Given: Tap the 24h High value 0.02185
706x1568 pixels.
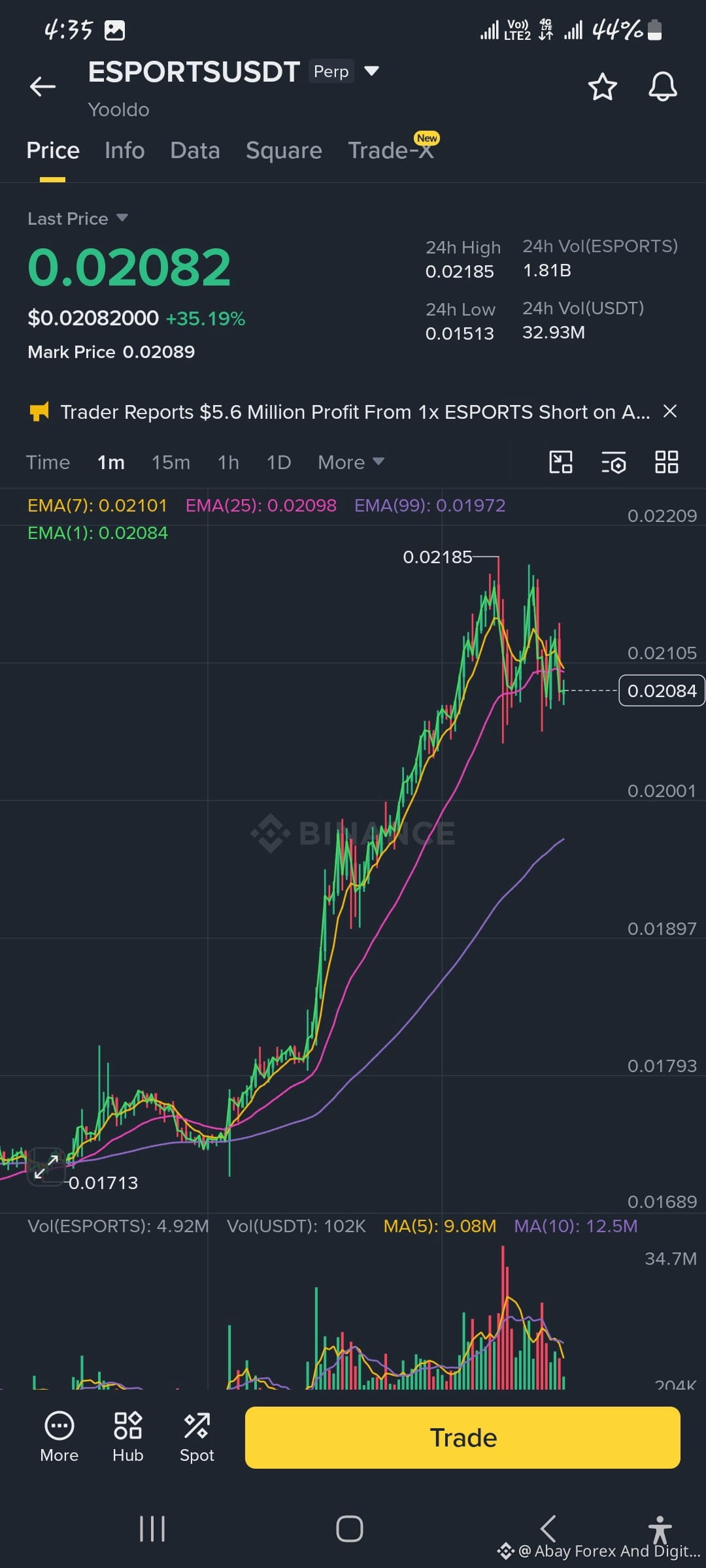Looking at the screenshot, I should coord(460,271).
